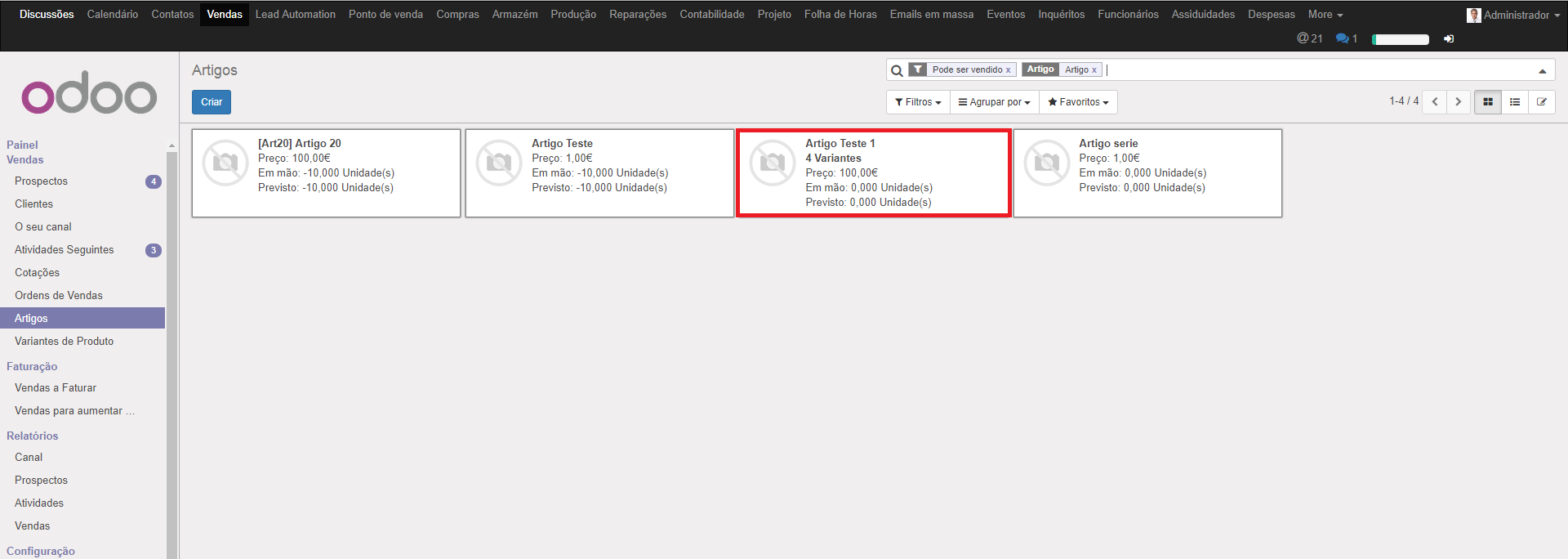Image resolution: width=1568 pixels, height=559 pixels.
Task: Open the Filtros dropdown
Action: (x=918, y=102)
